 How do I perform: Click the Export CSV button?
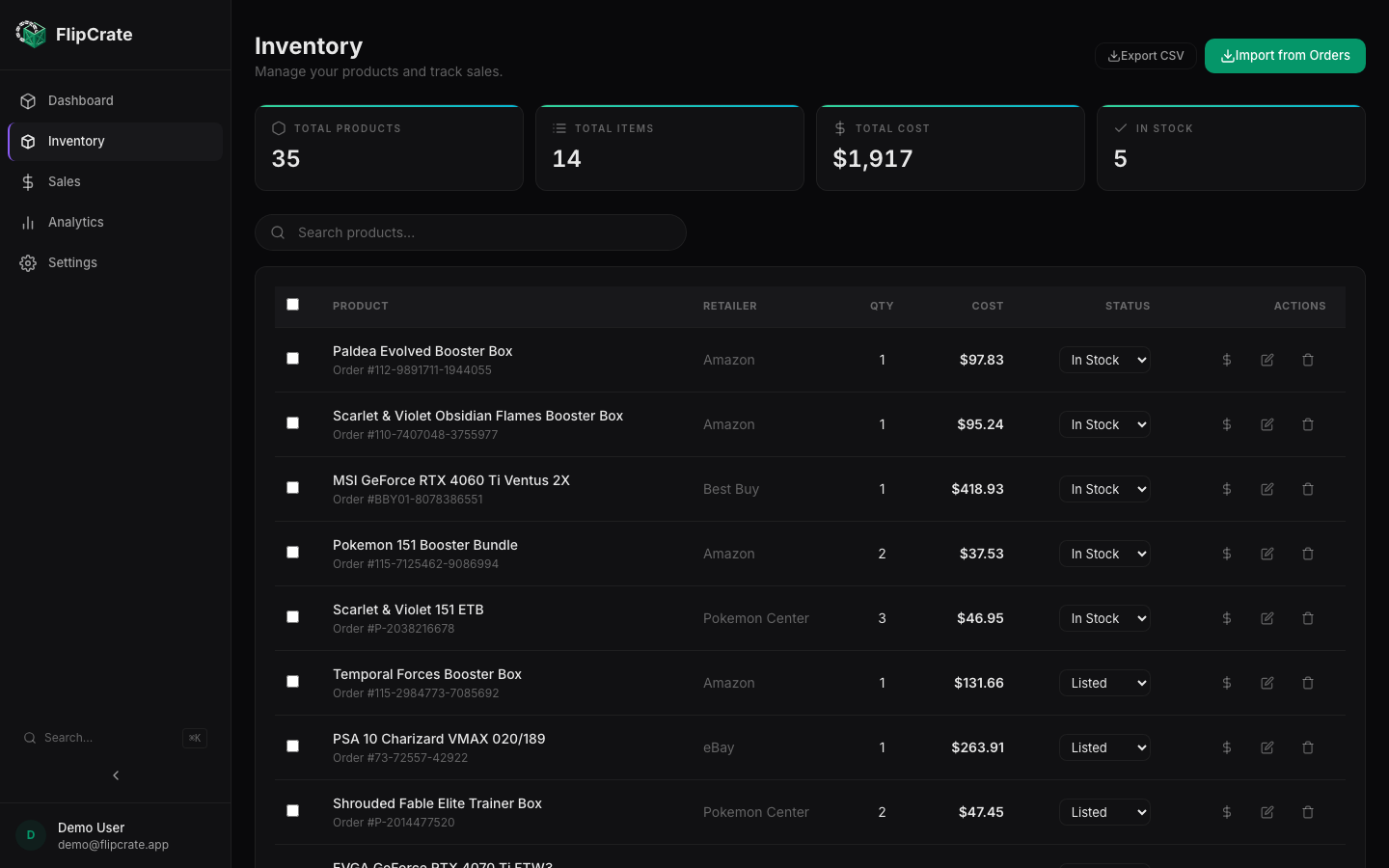(1145, 55)
